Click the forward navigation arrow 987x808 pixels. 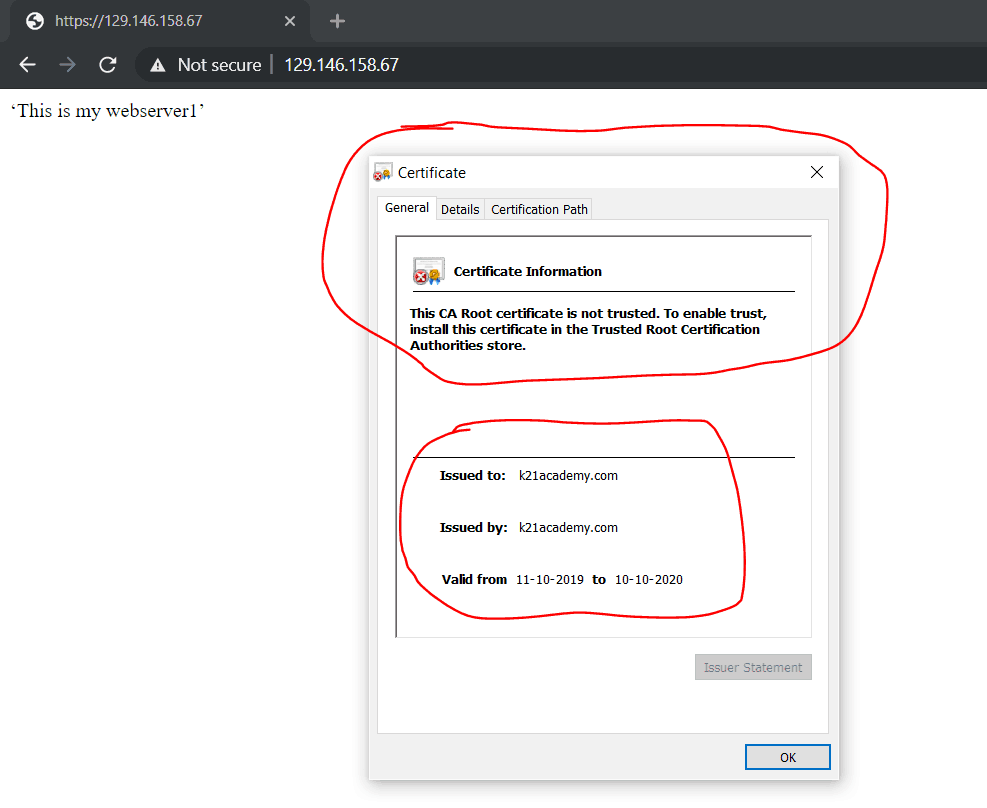66,64
